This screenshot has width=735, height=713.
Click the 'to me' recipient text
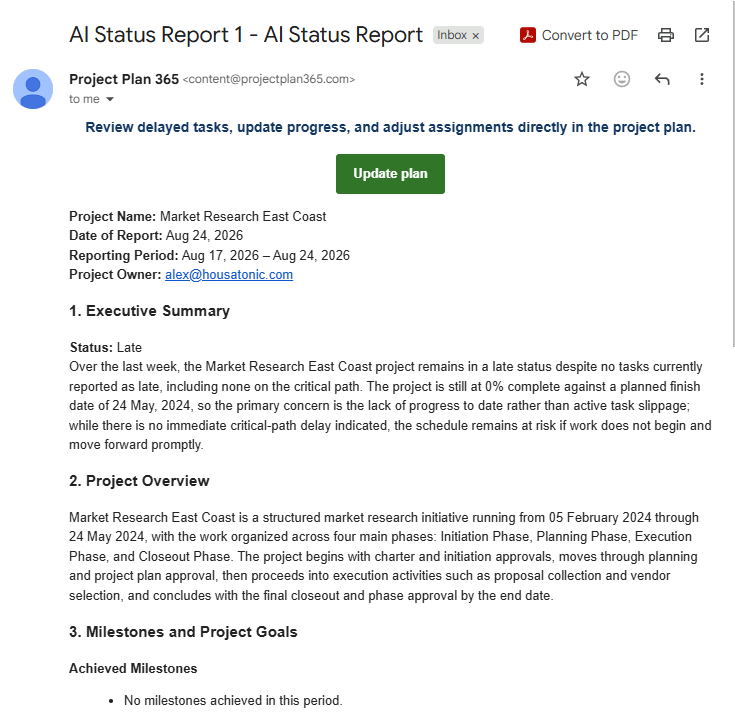coord(84,99)
